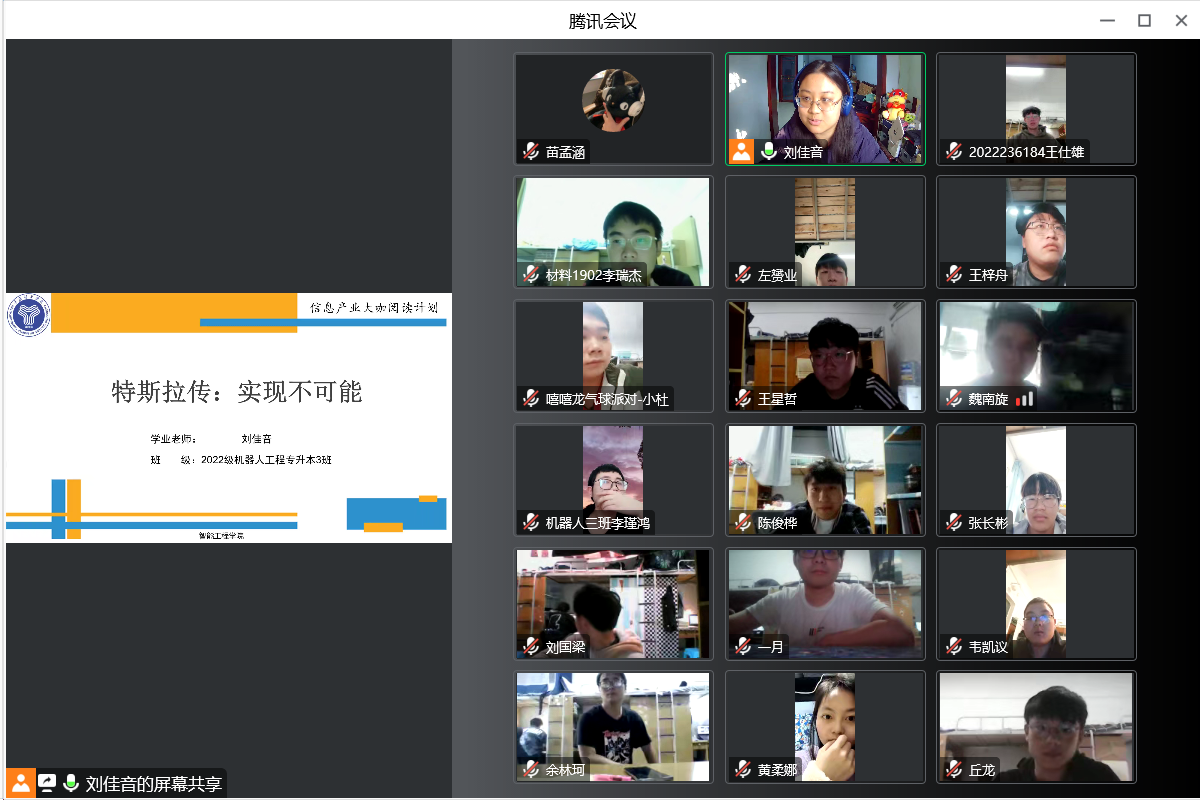This screenshot has width=1200, height=800.
Task: Click the 刘佳音的屏幕共享 label text
Action: 154,783
